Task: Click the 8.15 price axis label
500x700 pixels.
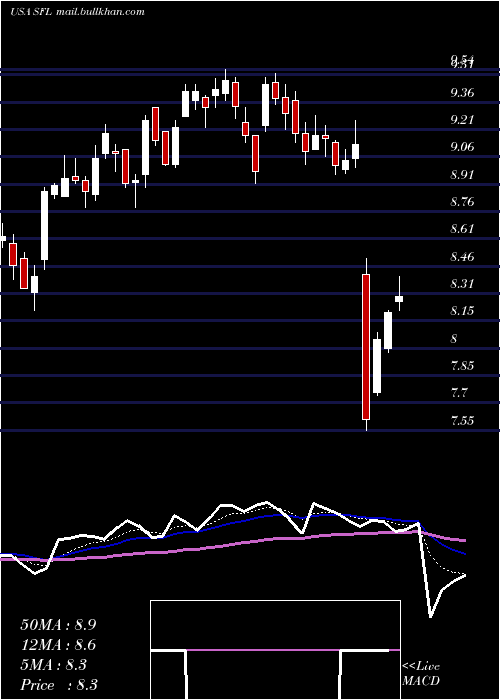Action: click(462, 312)
